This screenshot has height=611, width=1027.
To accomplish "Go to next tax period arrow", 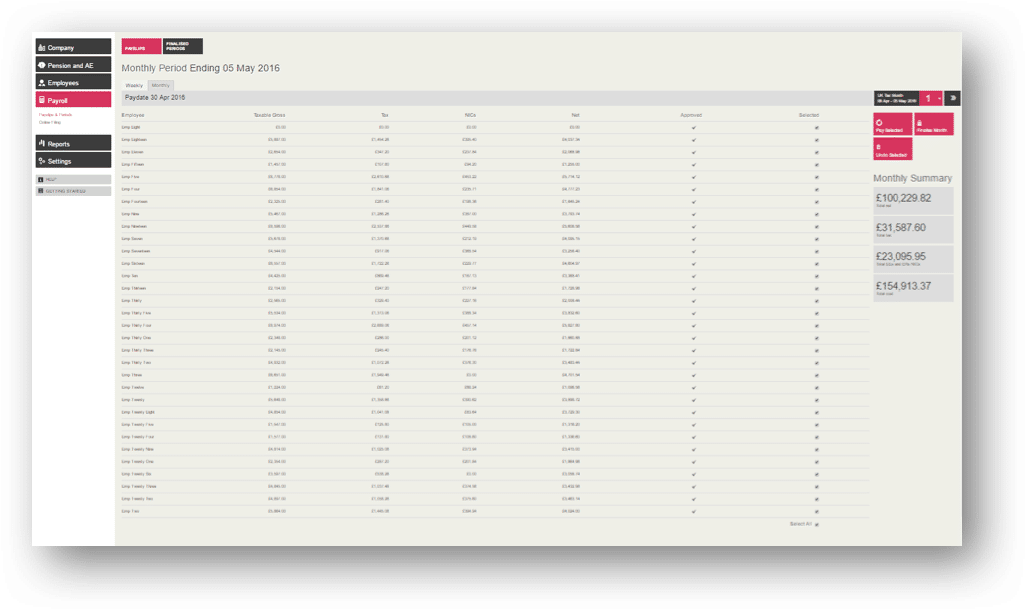I will [x=953, y=98].
